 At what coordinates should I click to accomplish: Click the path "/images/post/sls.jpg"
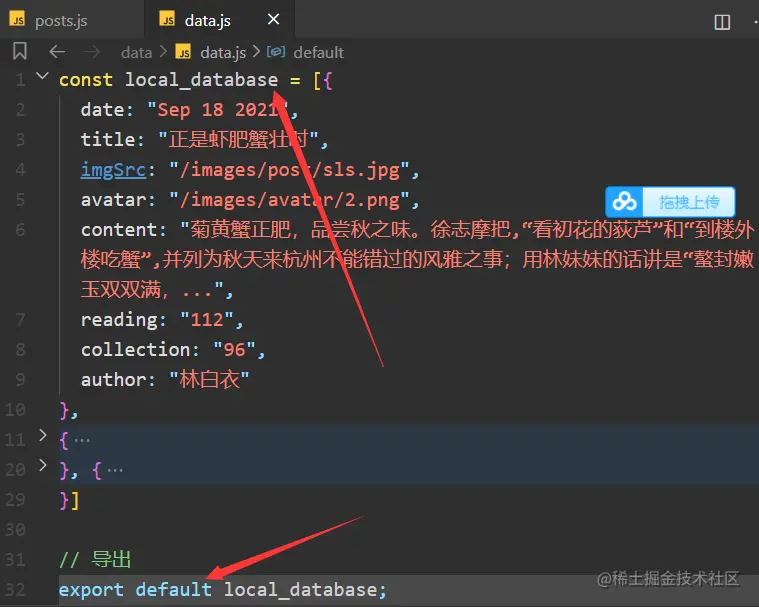pos(289,170)
